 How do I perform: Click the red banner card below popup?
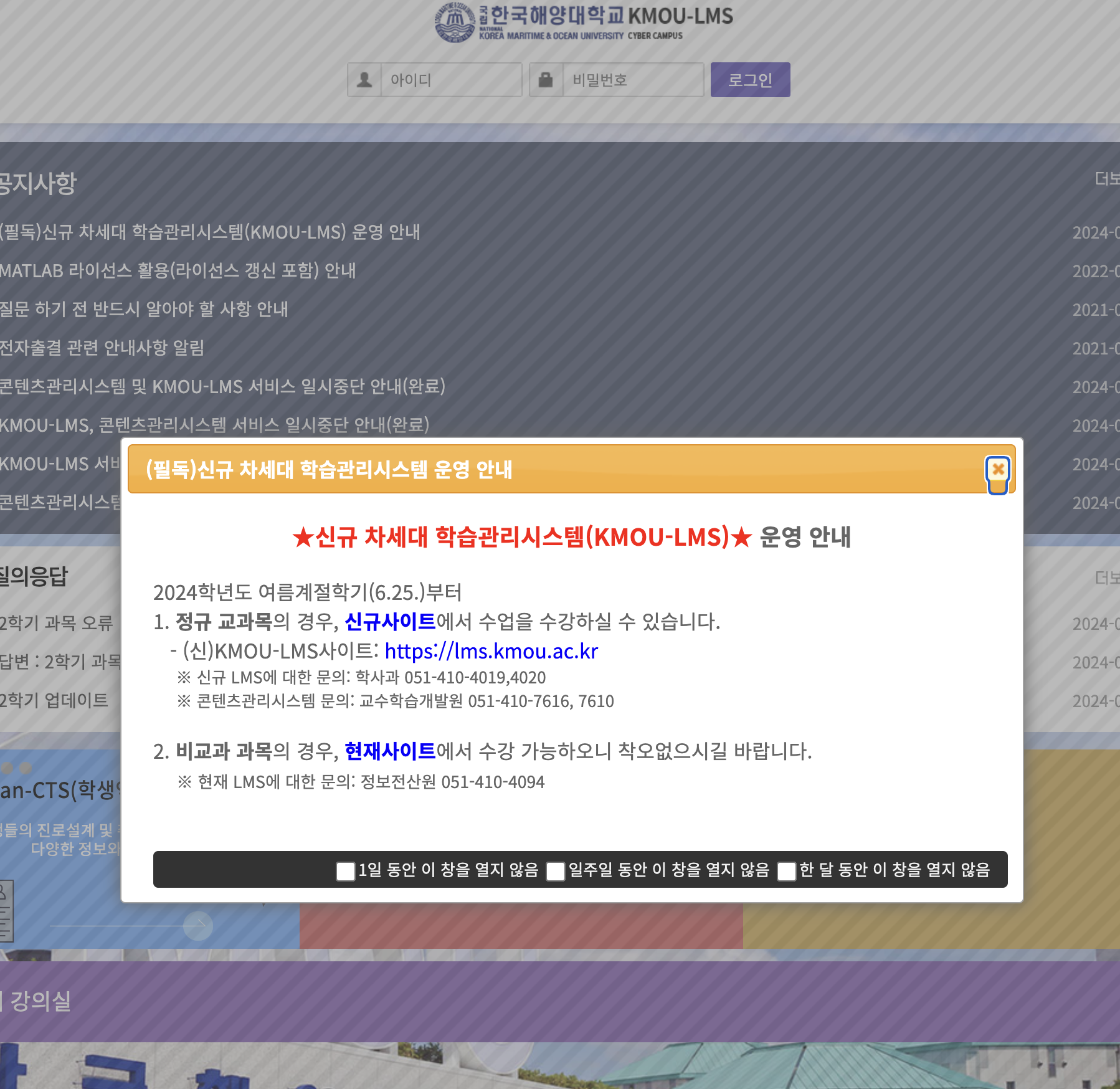[521, 926]
